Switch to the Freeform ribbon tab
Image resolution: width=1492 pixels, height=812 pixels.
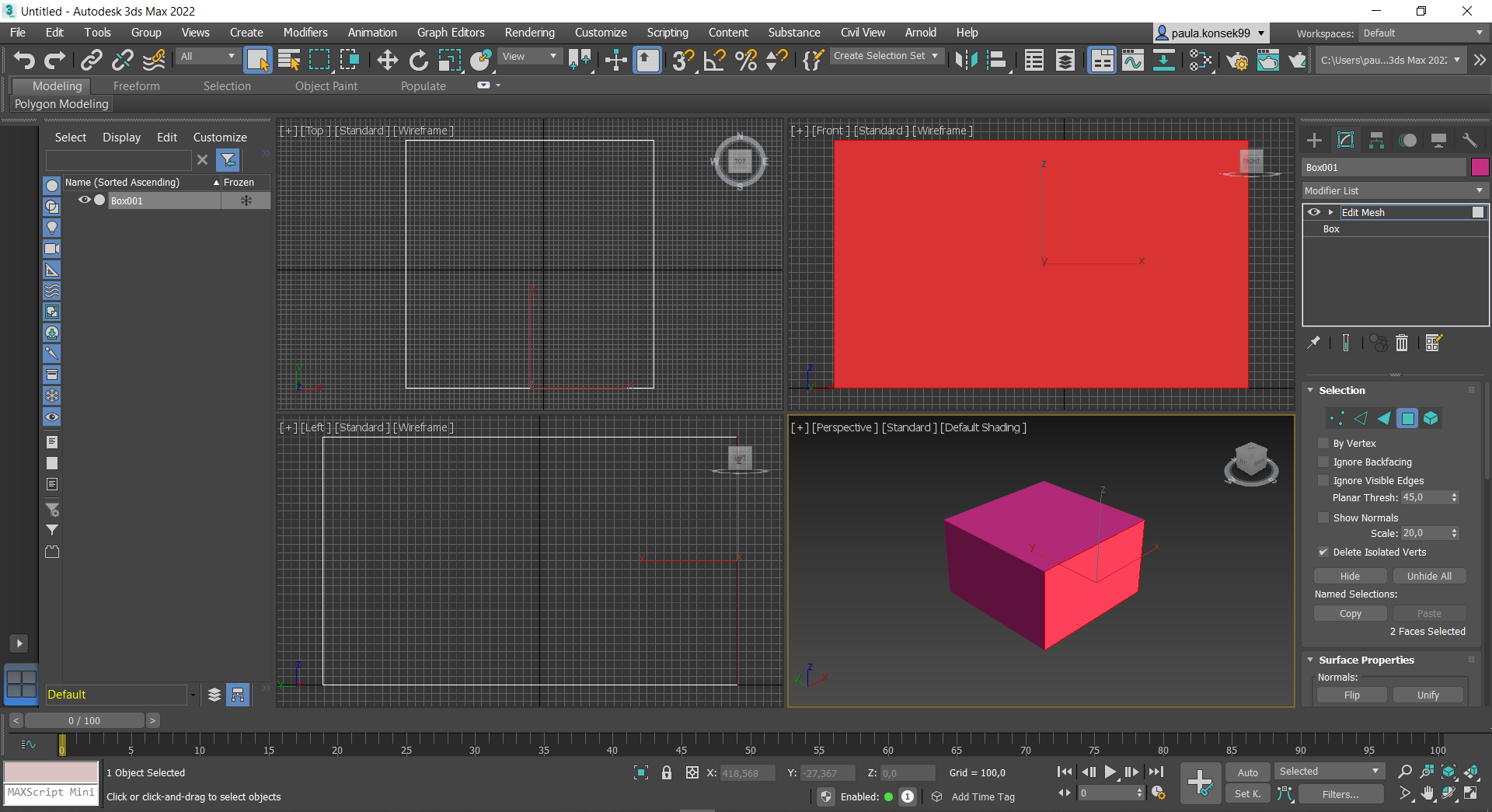[x=136, y=86]
